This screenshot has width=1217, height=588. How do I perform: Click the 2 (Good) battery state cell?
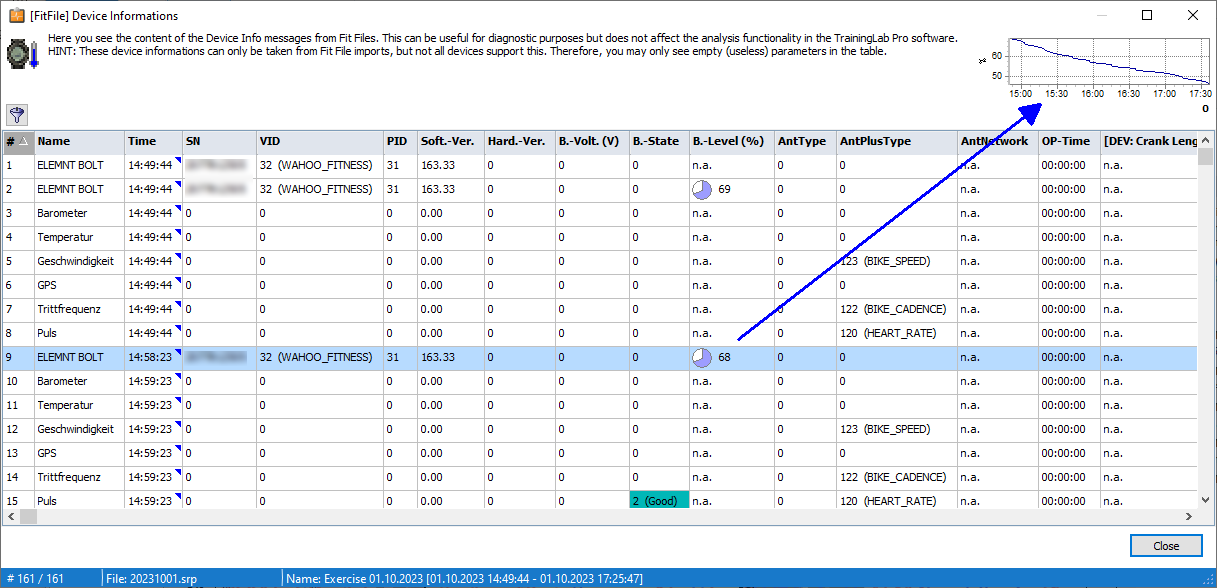pyautogui.click(x=659, y=500)
